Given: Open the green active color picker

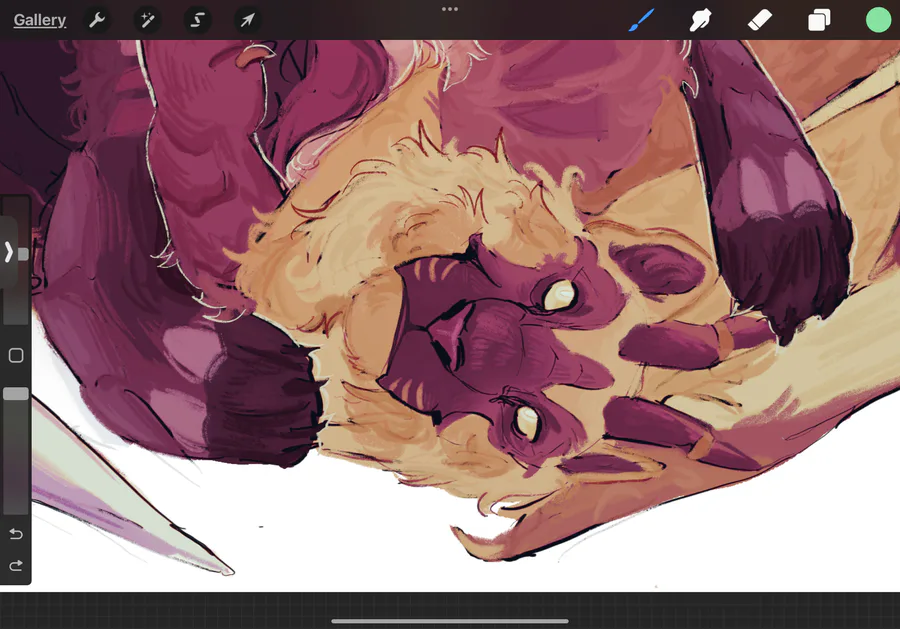Looking at the screenshot, I should [x=878, y=20].
